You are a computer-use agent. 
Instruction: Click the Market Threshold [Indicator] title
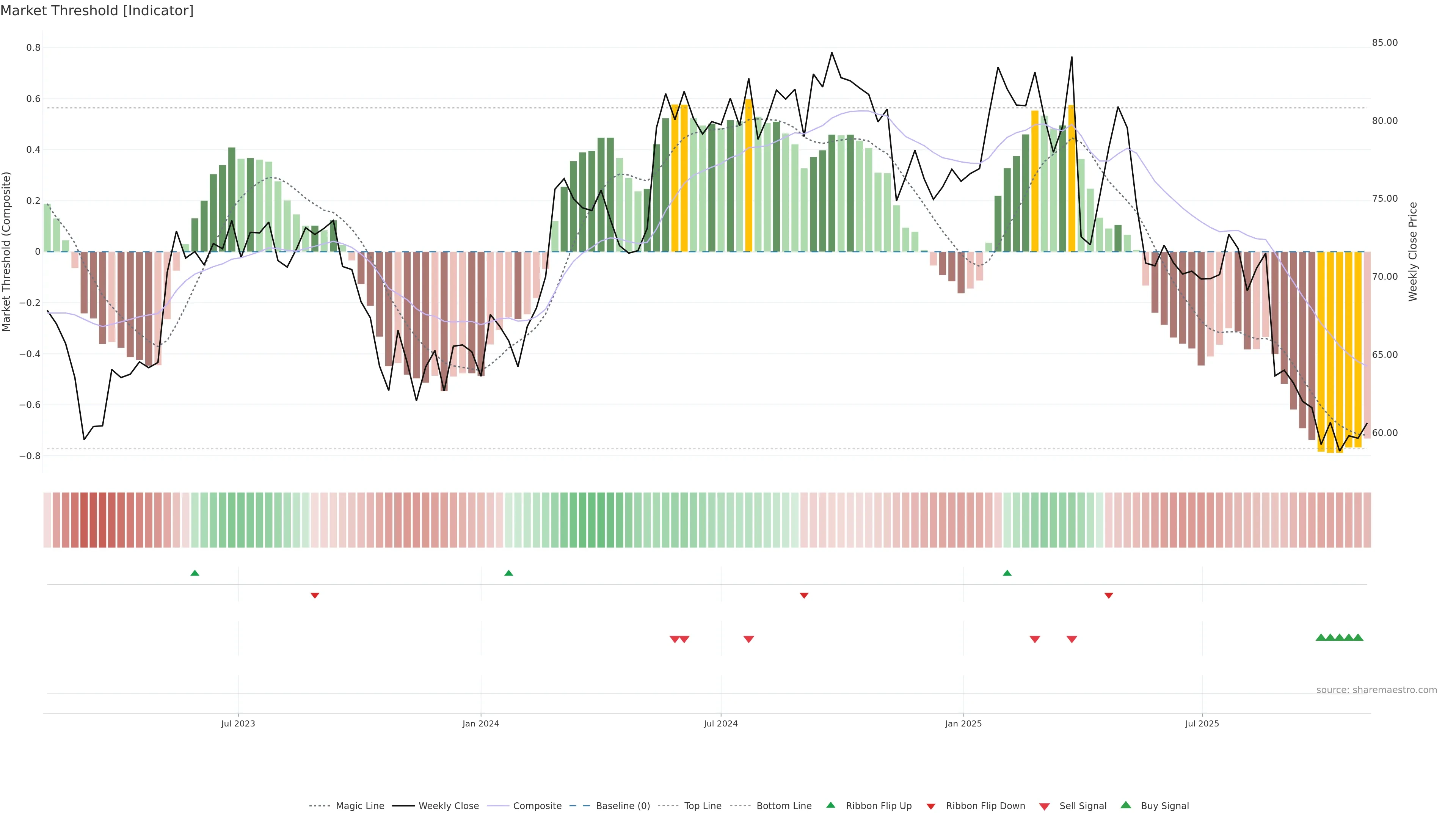pyautogui.click(x=97, y=11)
